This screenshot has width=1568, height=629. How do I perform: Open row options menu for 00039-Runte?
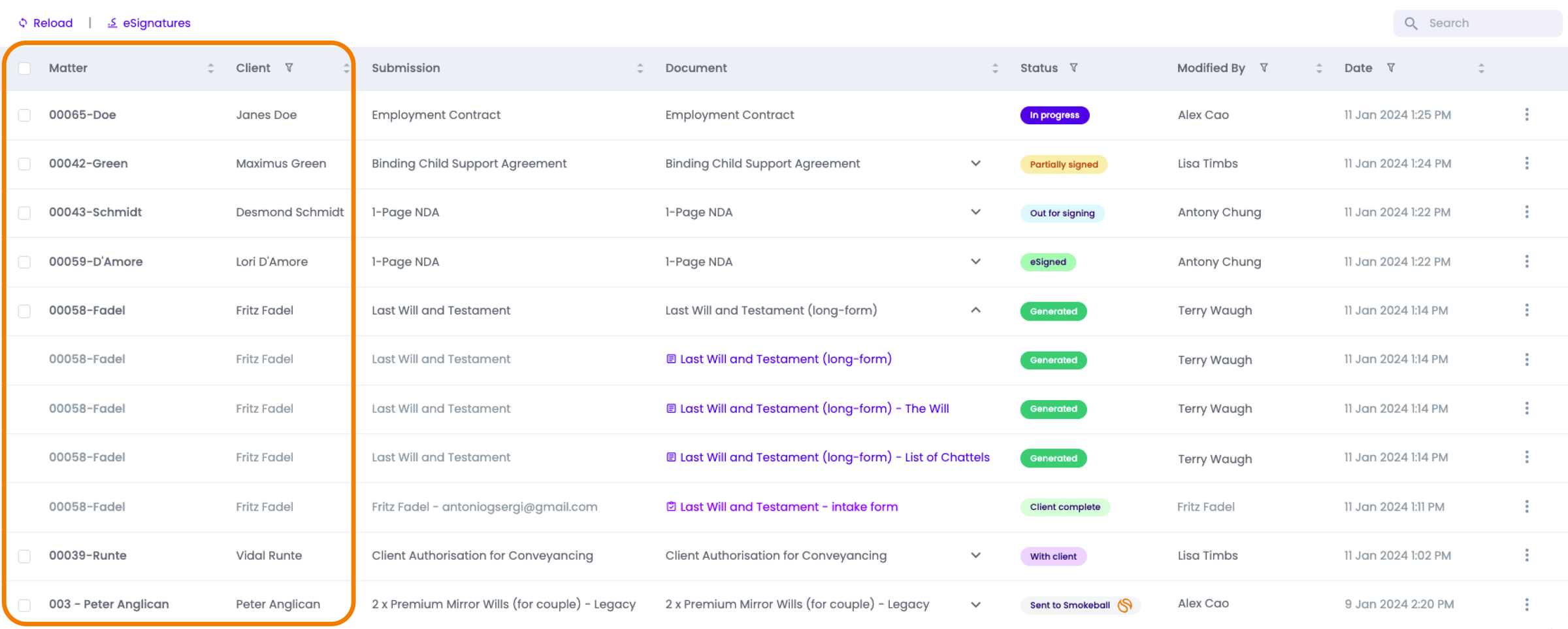click(1526, 555)
